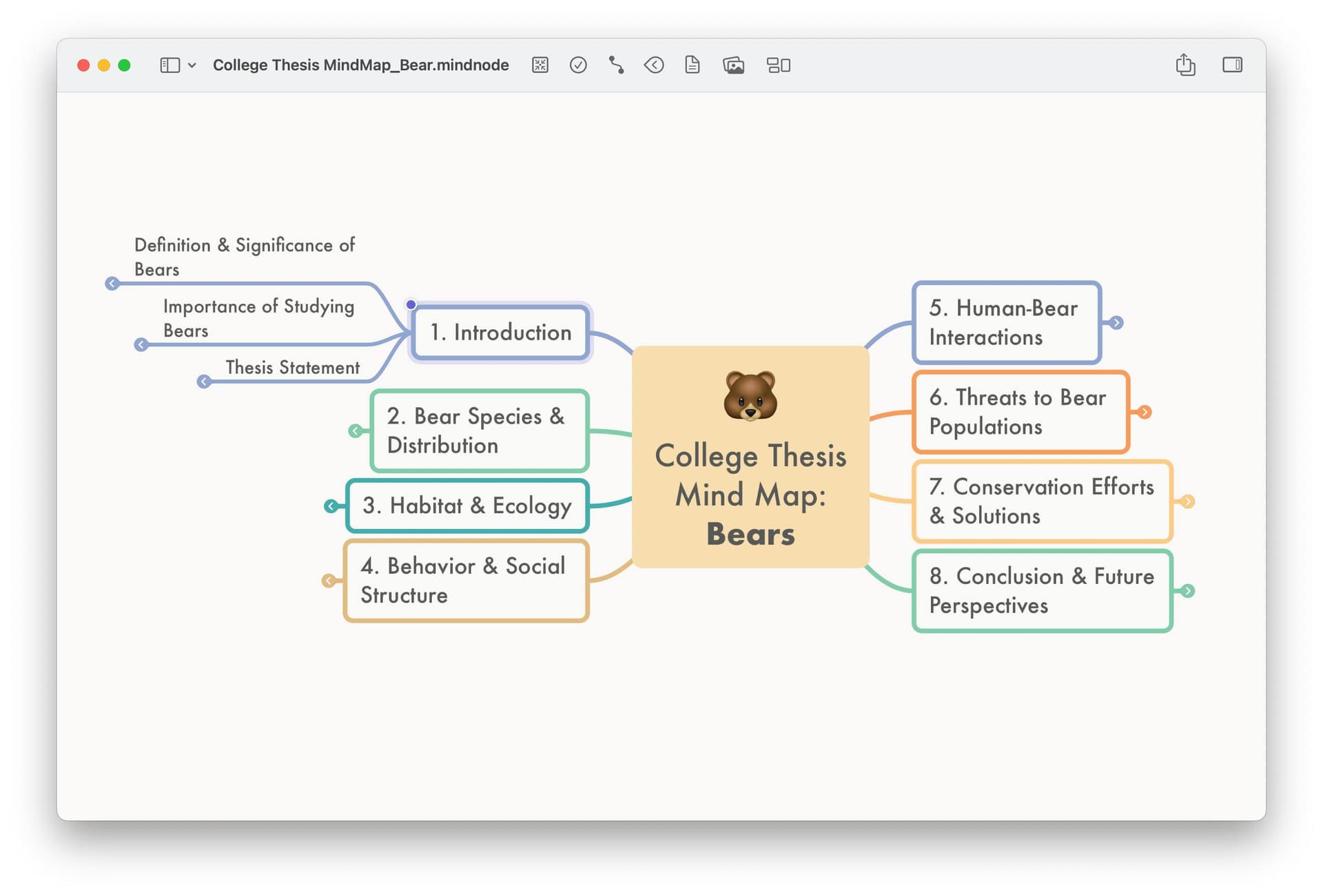This screenshot has width=1323, height=896.
Task: Collapse the Threats to Bear Populations branch
Action: (x=1146, y=412)
